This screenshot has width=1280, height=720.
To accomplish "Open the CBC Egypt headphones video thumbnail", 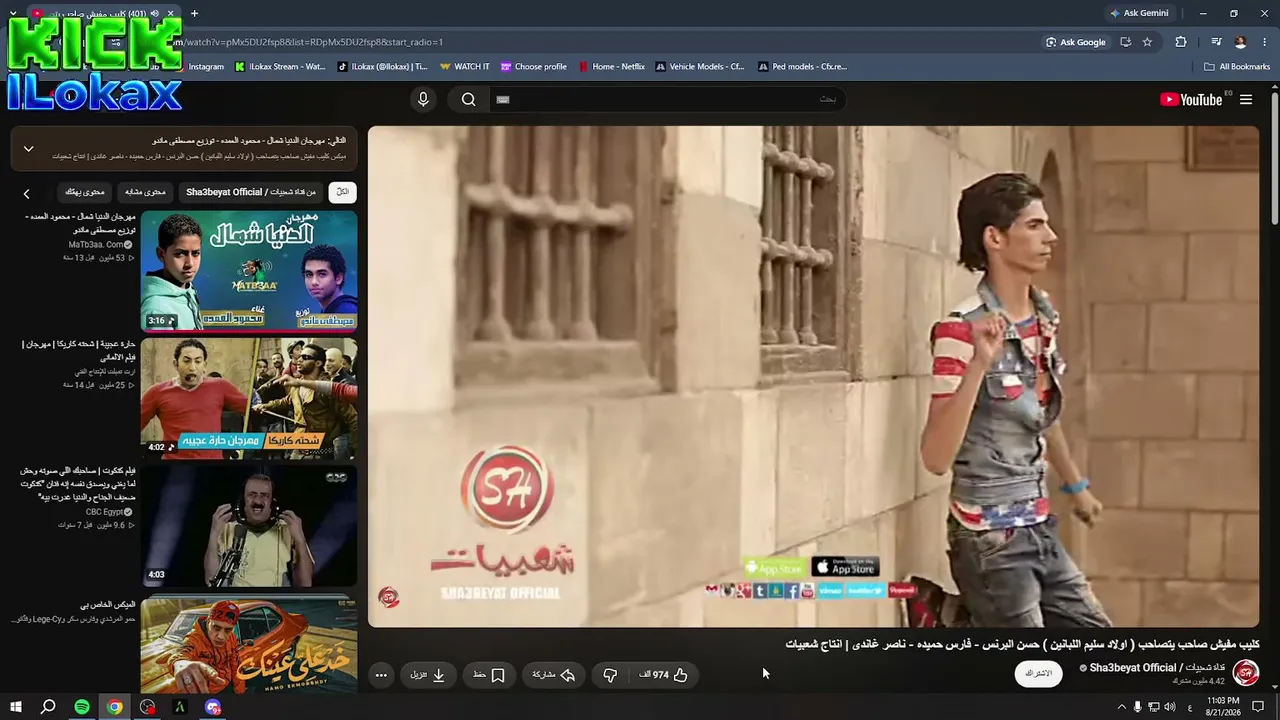I will pyautogui.click(x=249, y=526).
